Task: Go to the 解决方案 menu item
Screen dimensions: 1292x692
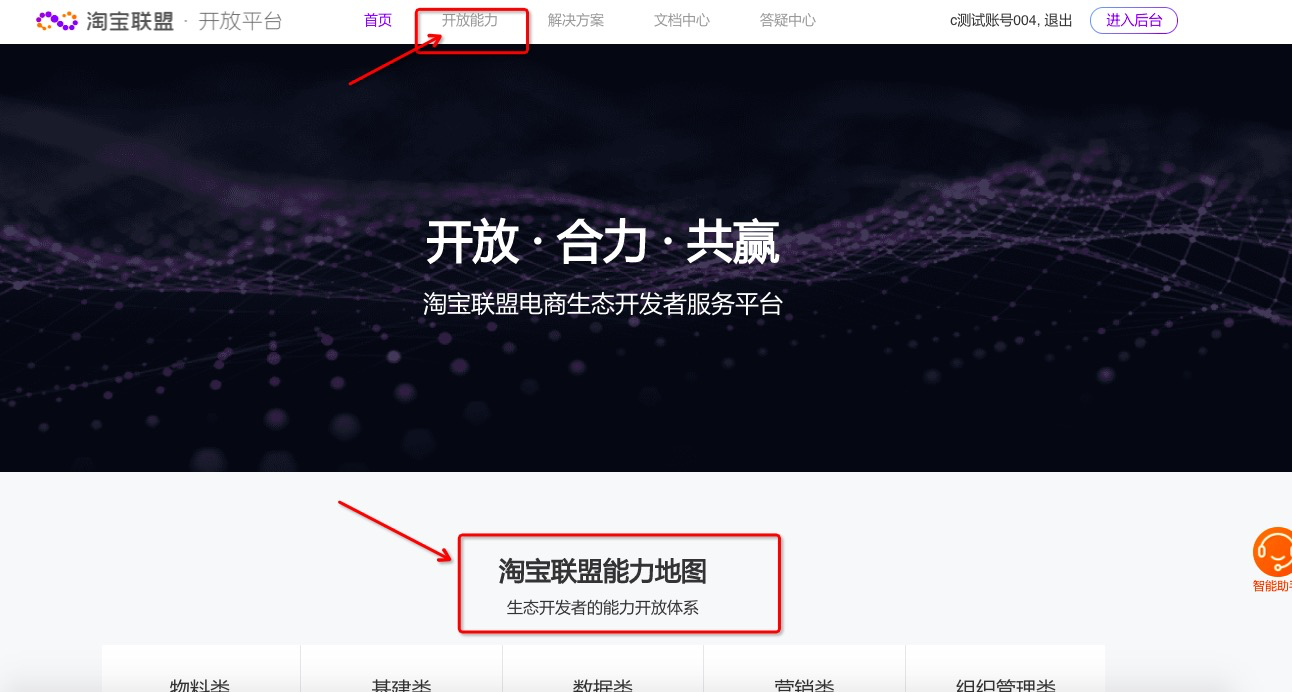Action: coord(576,20)
